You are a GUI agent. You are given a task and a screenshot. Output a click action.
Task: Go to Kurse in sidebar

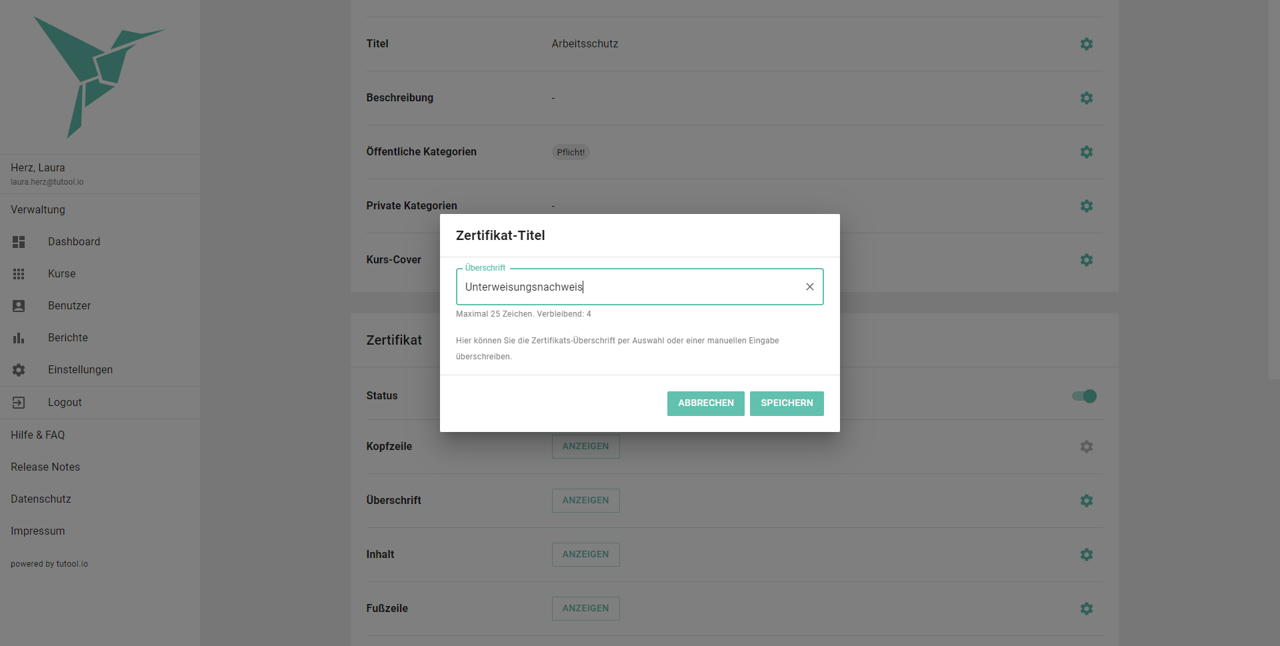(61, 274)
